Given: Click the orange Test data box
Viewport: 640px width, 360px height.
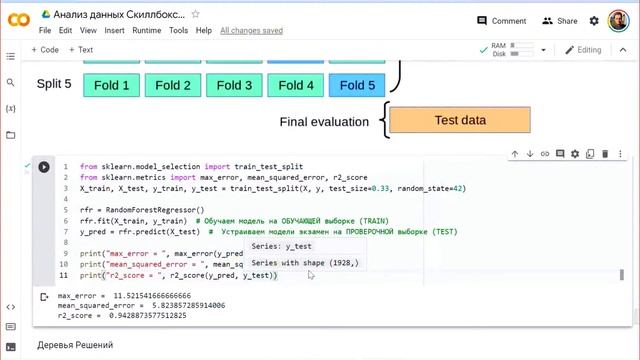Looking at the screenshot, I should (460, 120).
